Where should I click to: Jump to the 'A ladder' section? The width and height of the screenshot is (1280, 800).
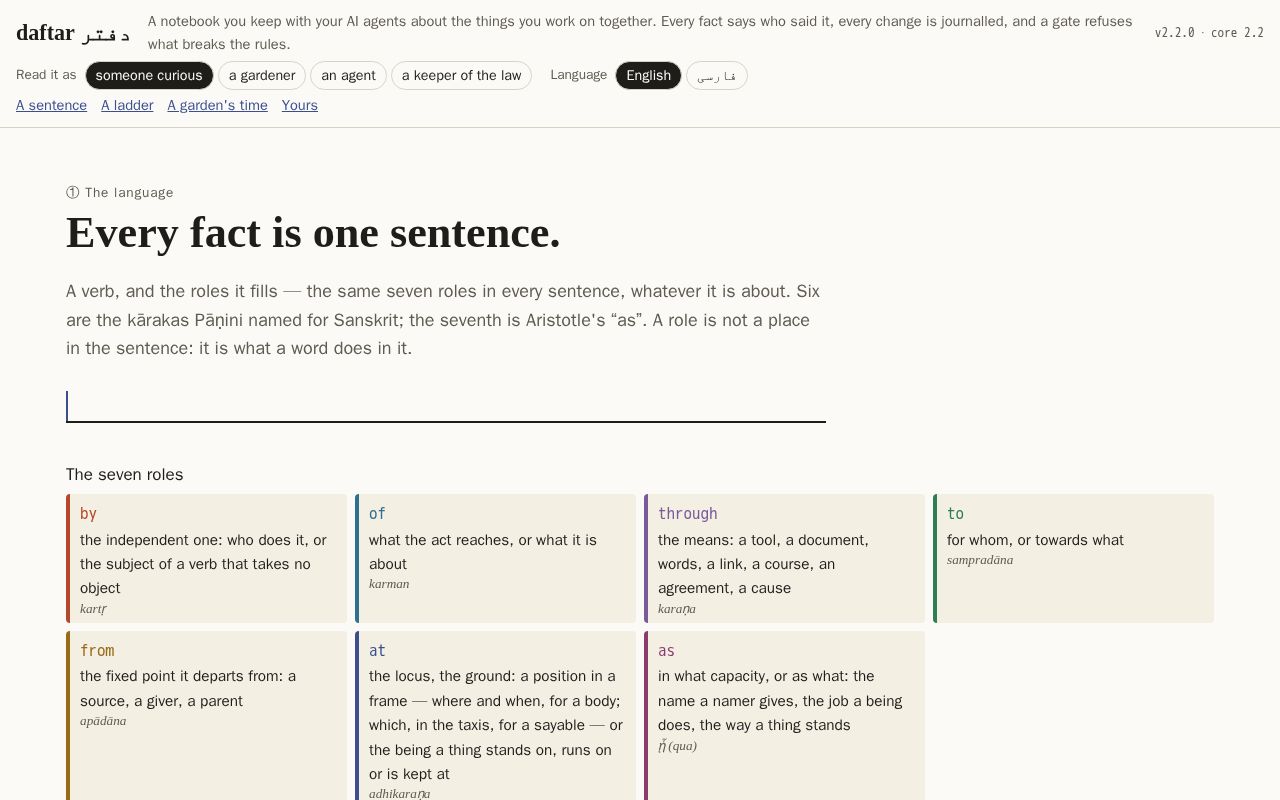(127, 105)
